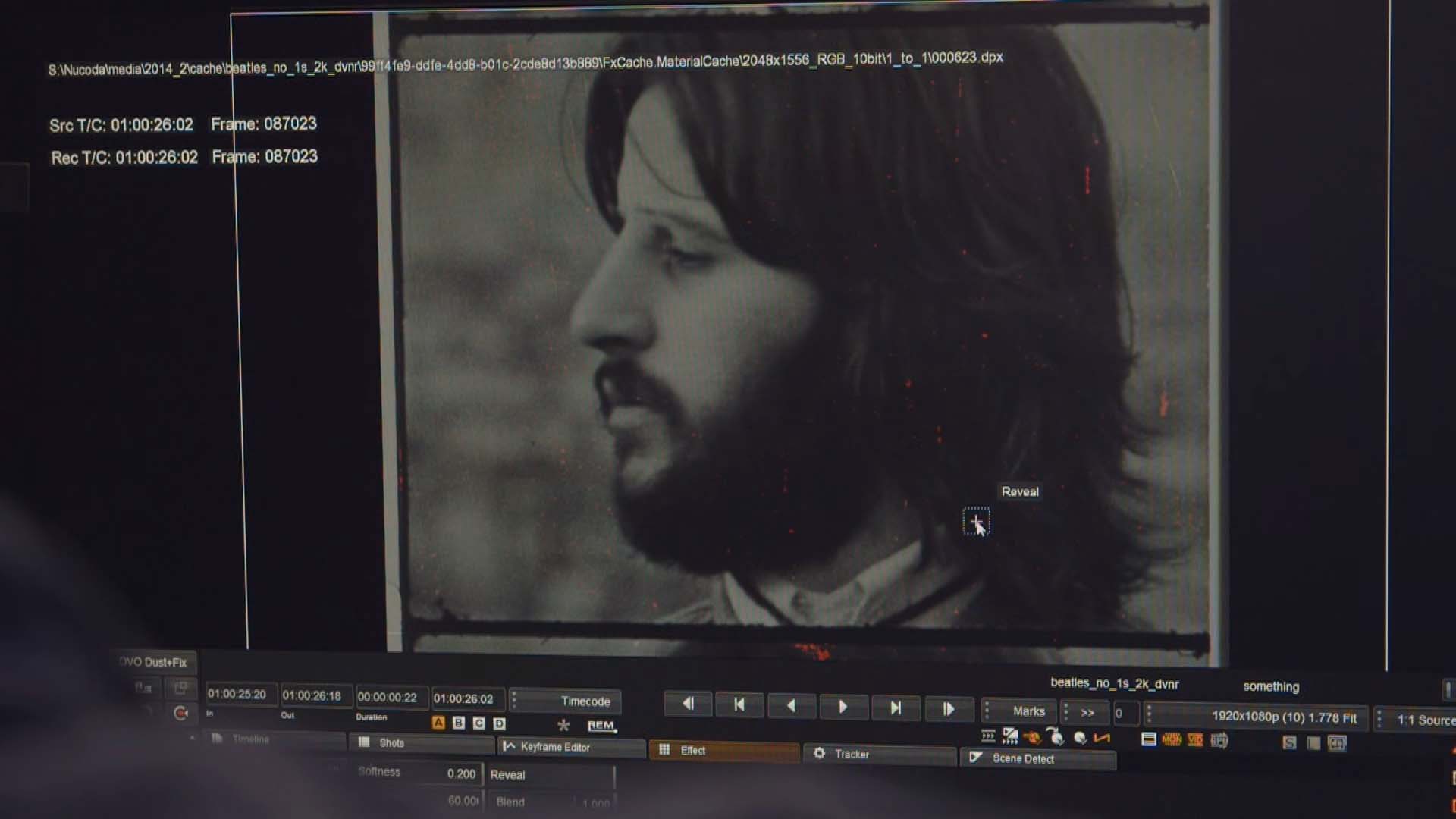
Task: Toggle the B memory button
Action: point(459,723)
